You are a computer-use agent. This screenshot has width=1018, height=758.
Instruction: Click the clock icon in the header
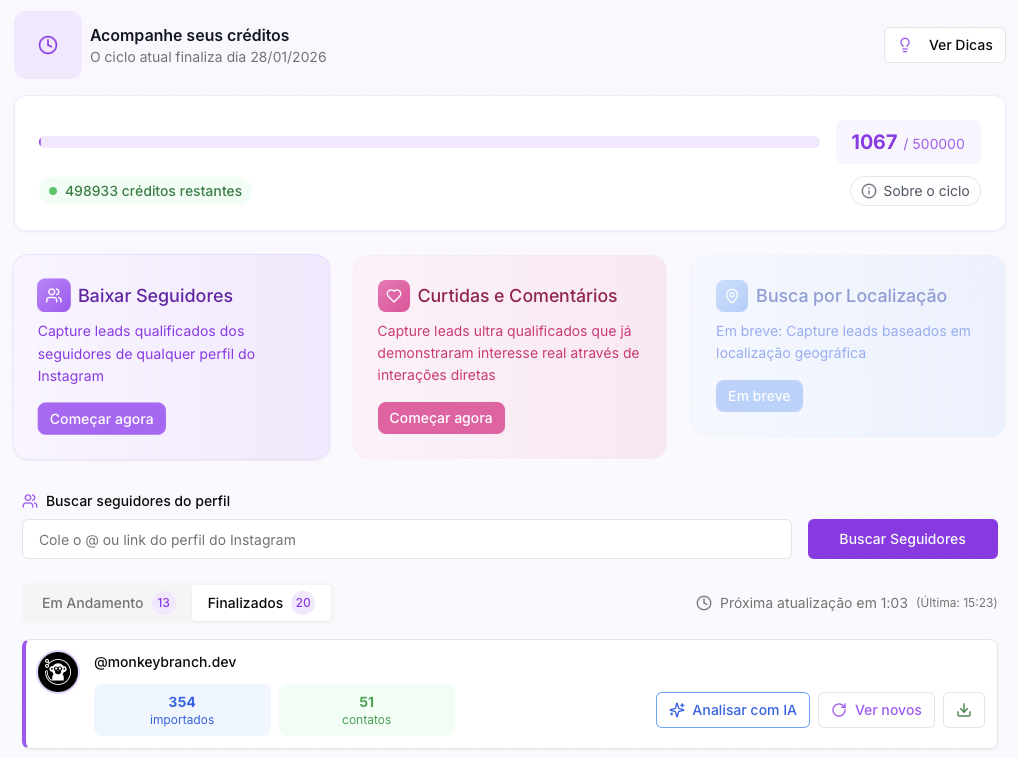click(x=47, y=44)
